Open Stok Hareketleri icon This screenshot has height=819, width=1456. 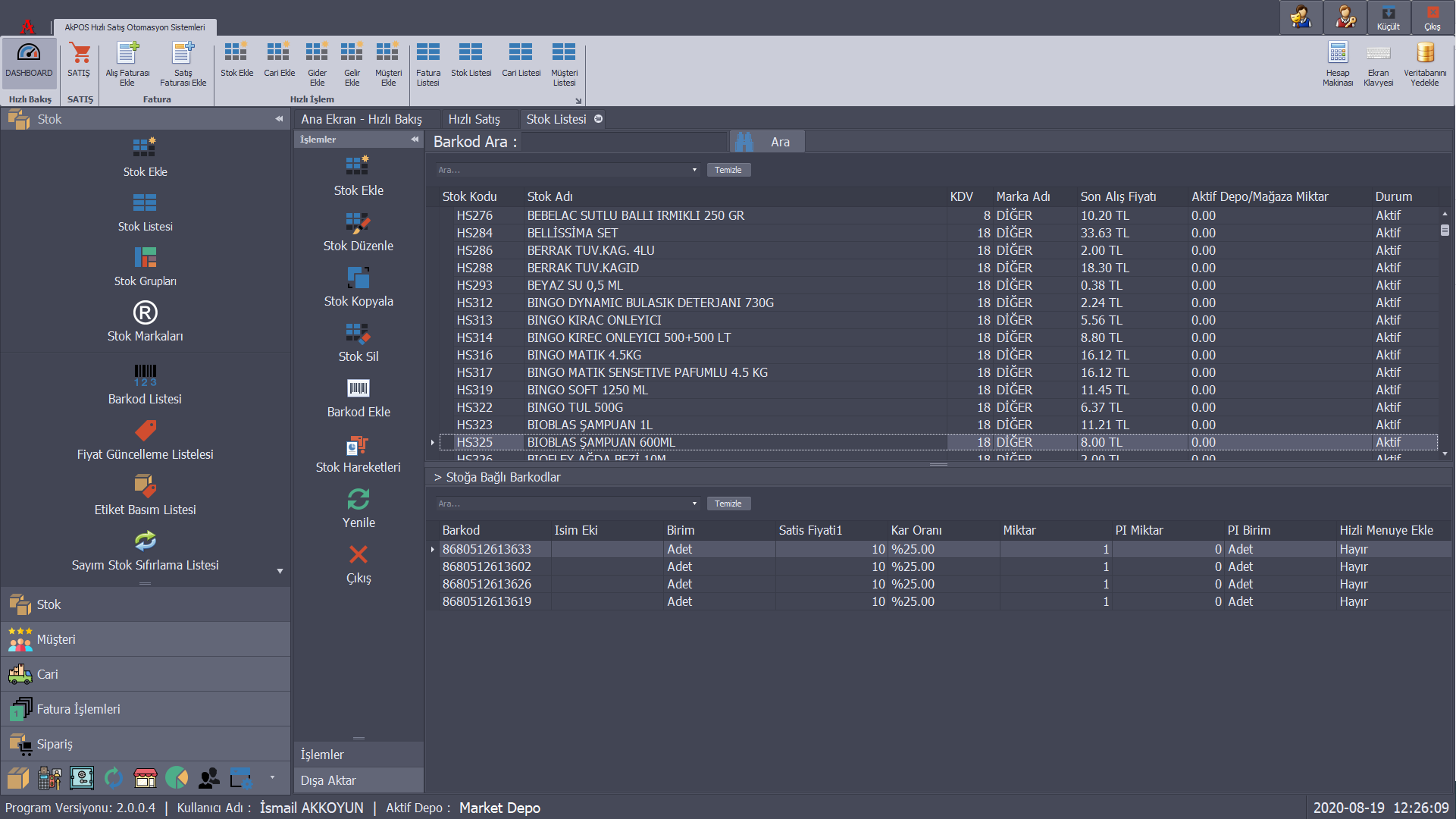(x=358, y=445)
